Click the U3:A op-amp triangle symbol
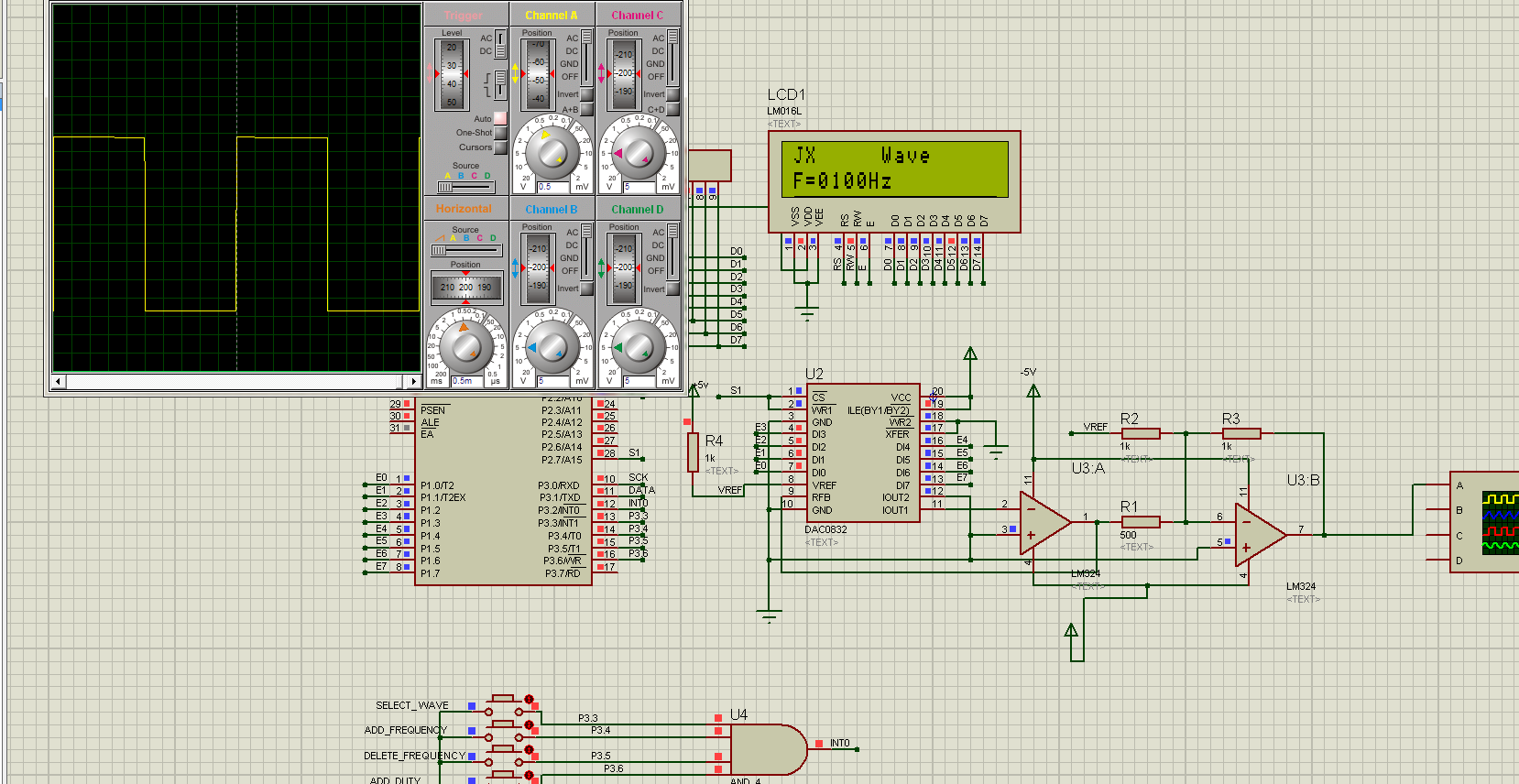The image size is (1519, 784). tap(1044, 523)
